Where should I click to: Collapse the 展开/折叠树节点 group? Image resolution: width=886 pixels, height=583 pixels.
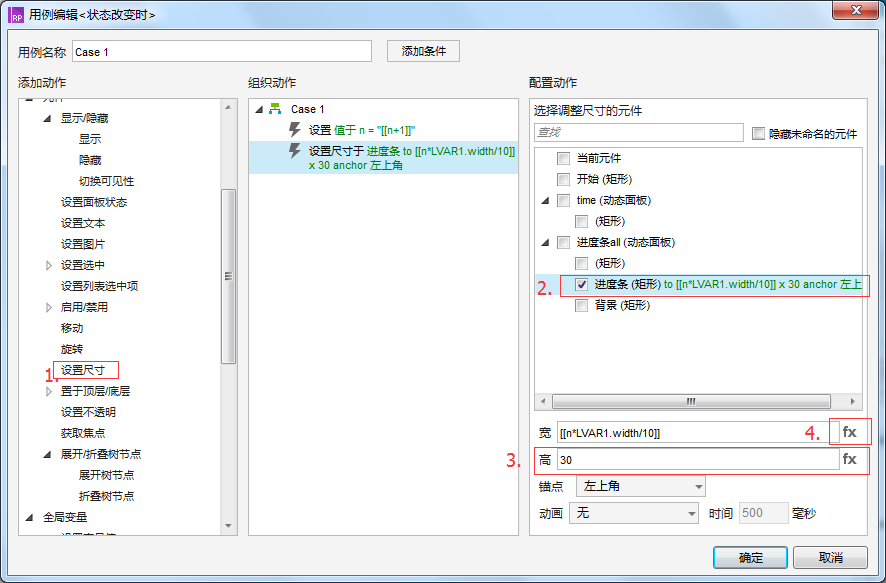coord(48,454)
